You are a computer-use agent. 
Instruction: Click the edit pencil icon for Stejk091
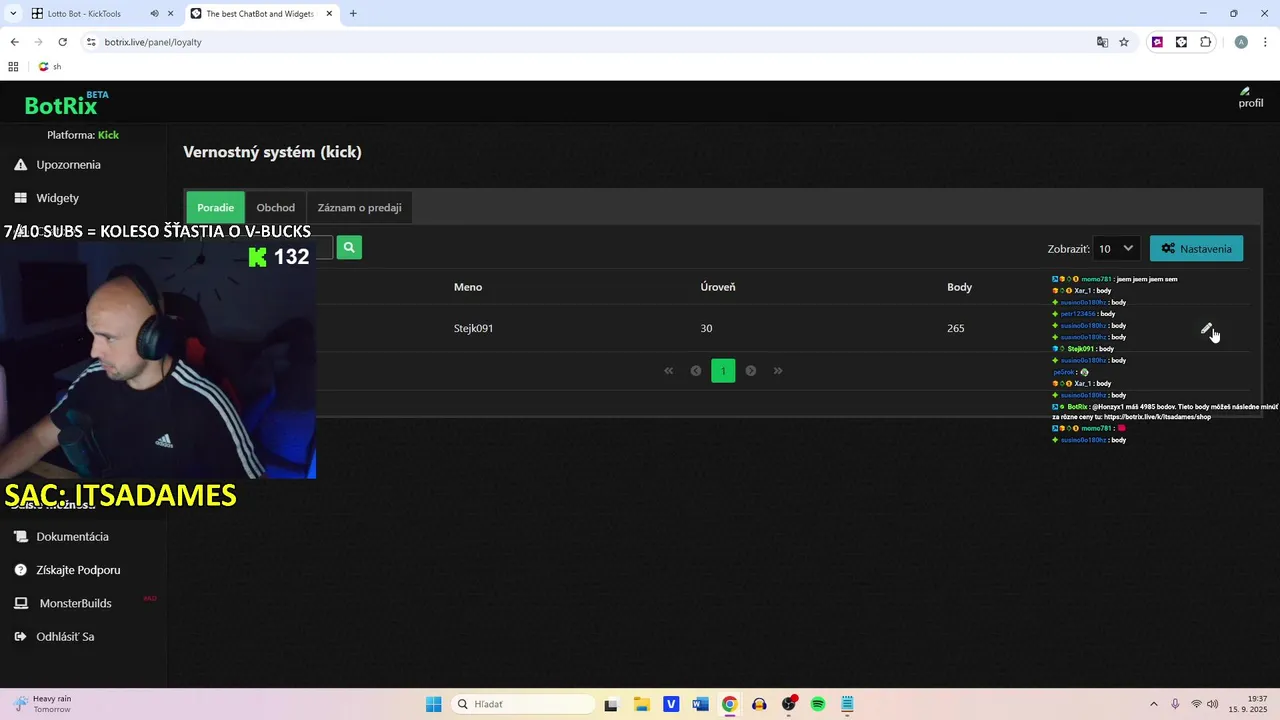[x=1206, y=329]
